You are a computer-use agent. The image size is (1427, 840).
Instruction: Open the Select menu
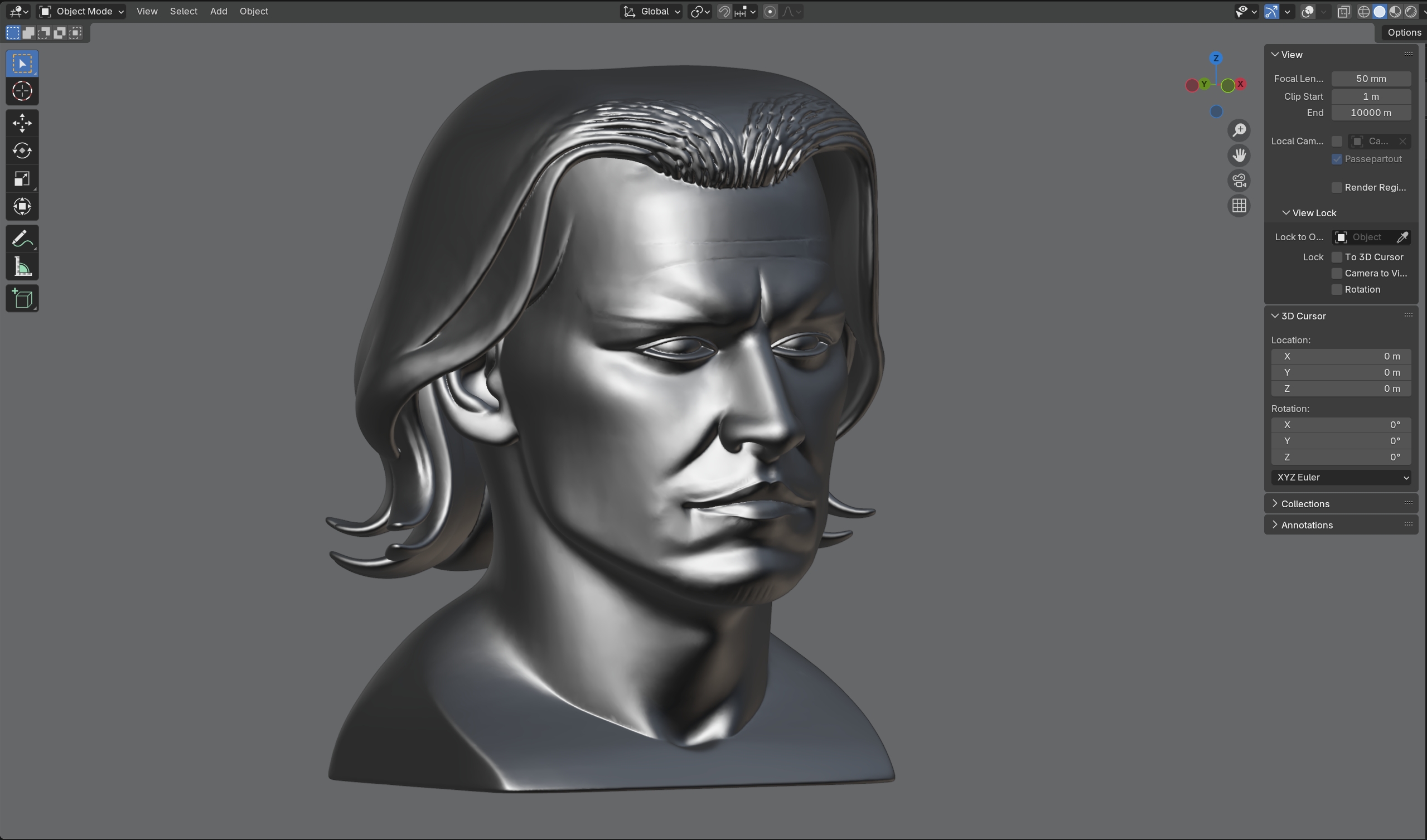(183, 11)
